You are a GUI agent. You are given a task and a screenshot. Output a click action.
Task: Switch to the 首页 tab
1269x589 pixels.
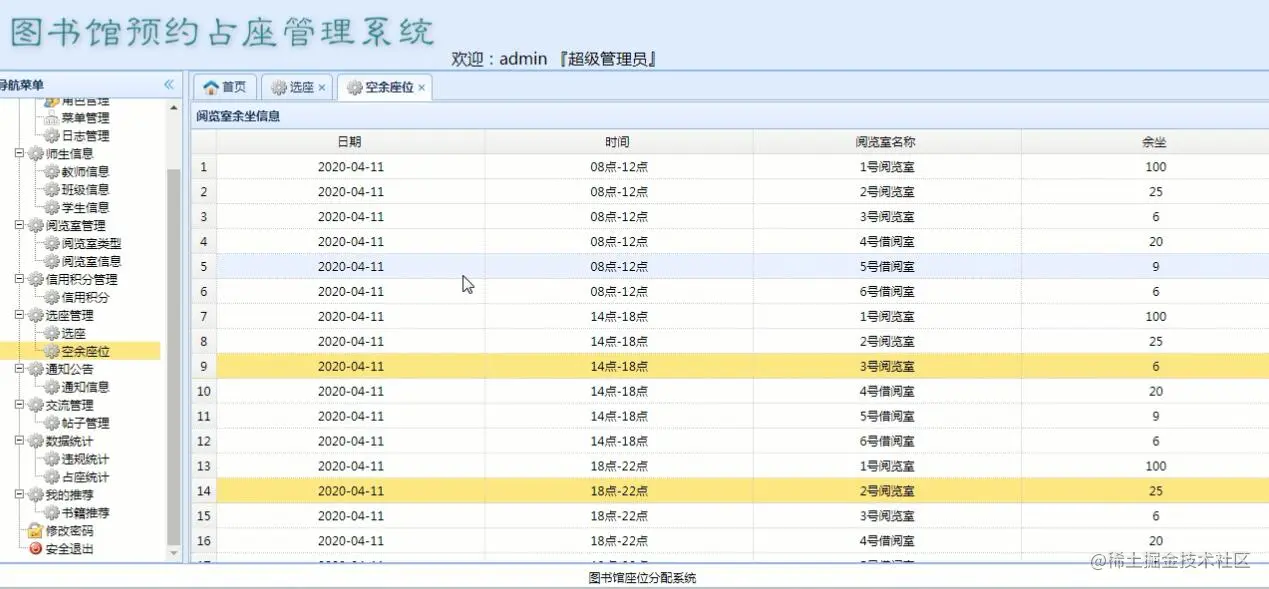coord(225,88)
